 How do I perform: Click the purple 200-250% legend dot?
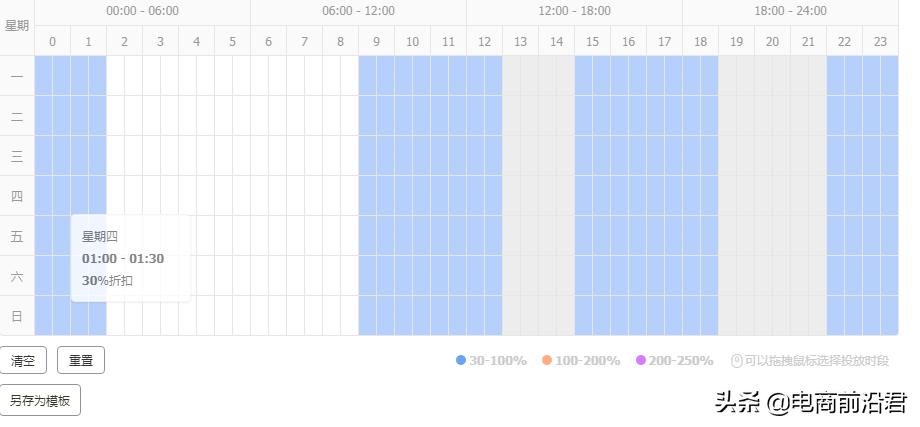[641, 360]
